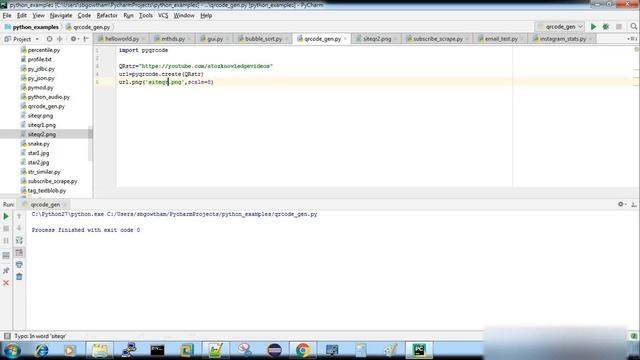Switch to helloworld.py tab
Image resolution: width=640 pixels, height=360 pixels.
click(122, 39)
